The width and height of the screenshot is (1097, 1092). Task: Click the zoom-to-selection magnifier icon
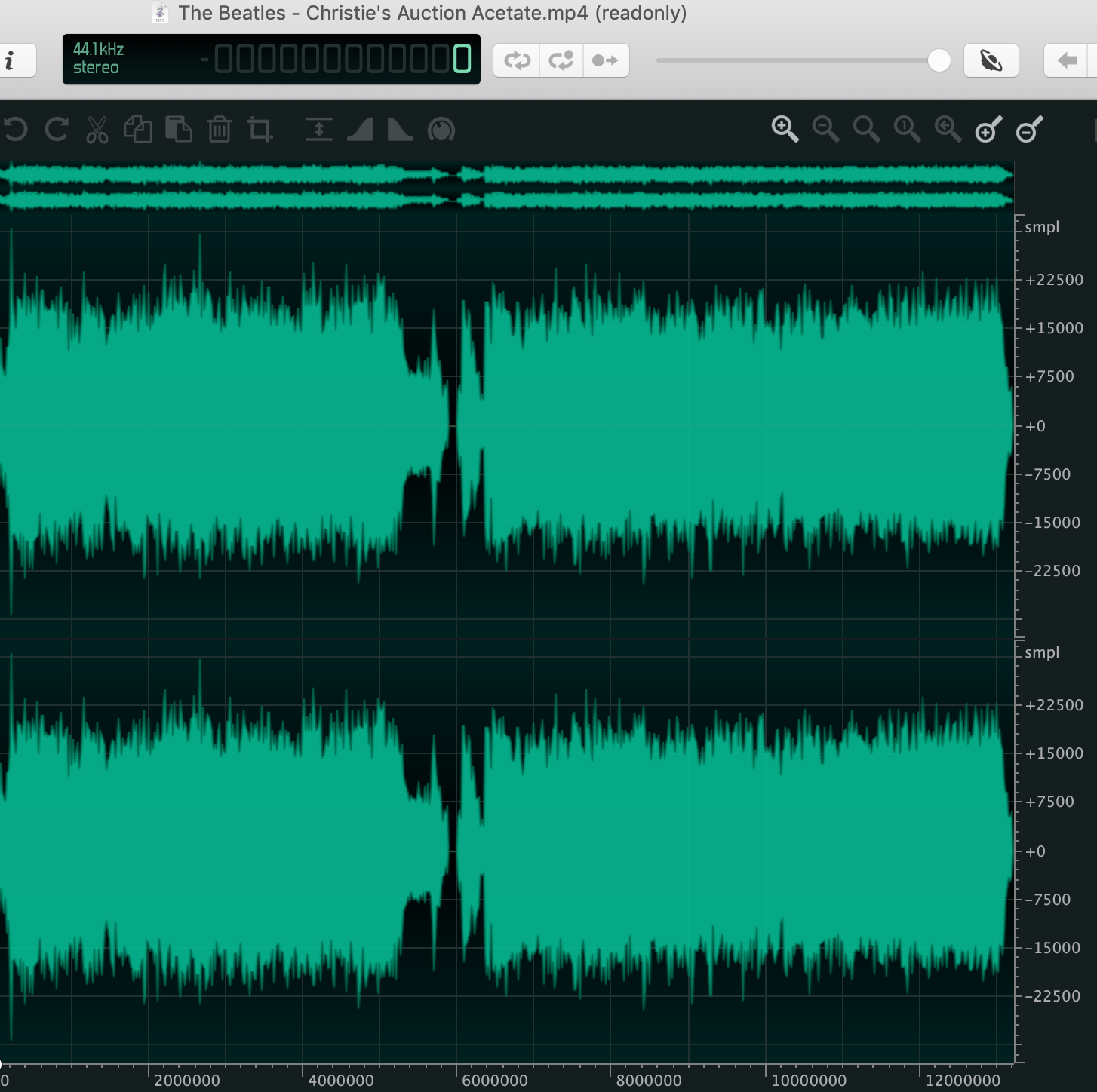click(948, 130)
